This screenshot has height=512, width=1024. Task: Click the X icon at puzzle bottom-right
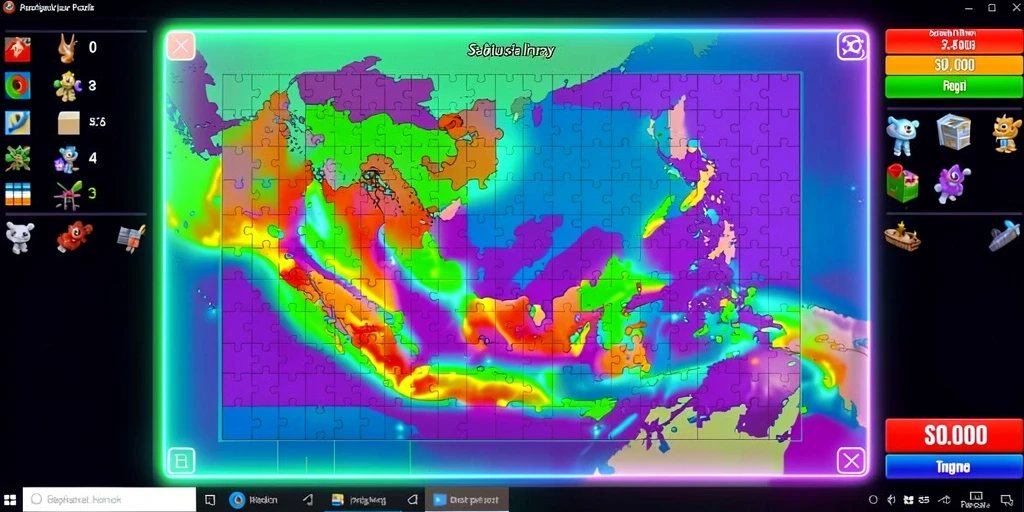(852, 461)
